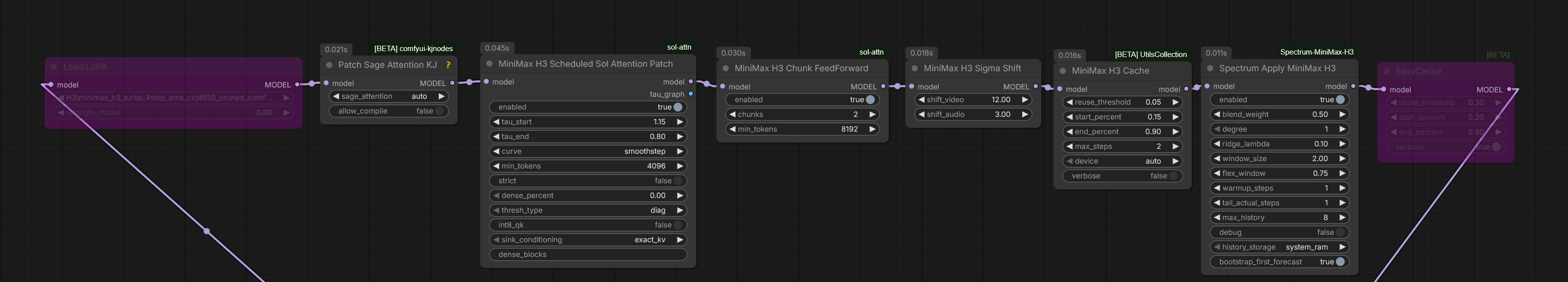Collapse the MiniMax H3 Chunk FeedForward node dot
This screenshot has width=1568, height=282.
point(726,69)
